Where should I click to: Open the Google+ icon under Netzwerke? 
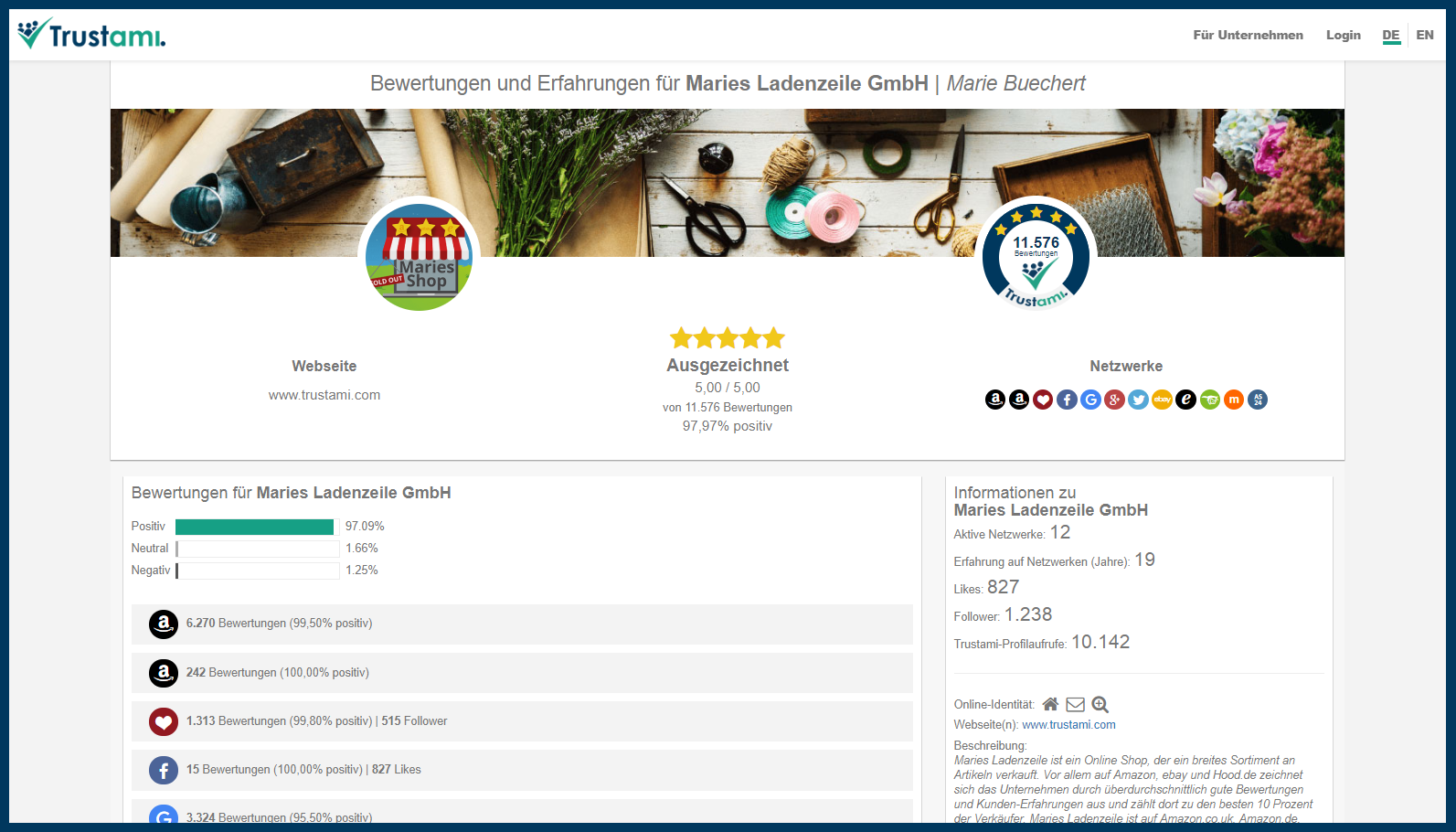(x=1114, y=400)
